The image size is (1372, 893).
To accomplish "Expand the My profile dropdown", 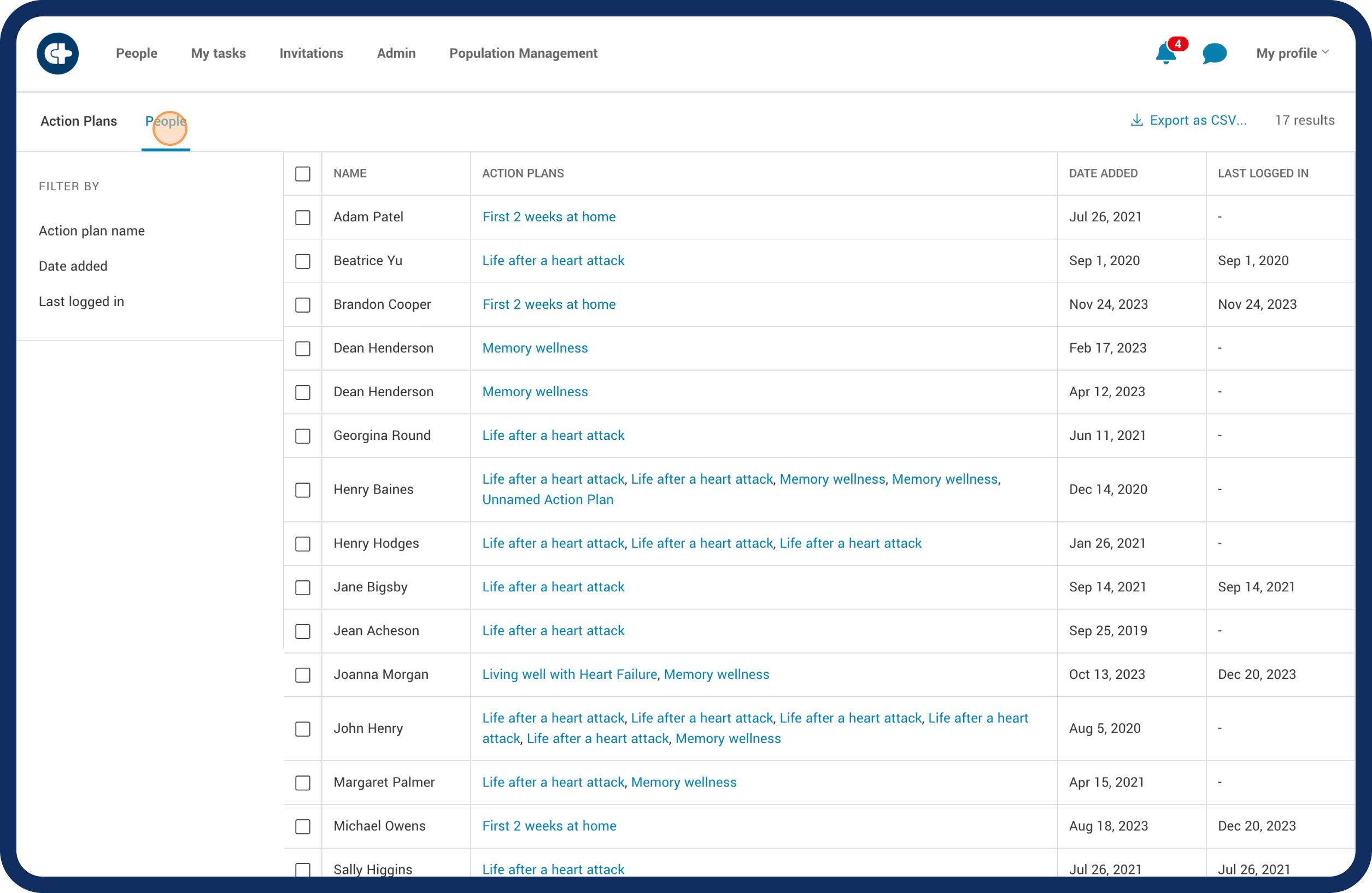I will click(x=1292, y=53).
